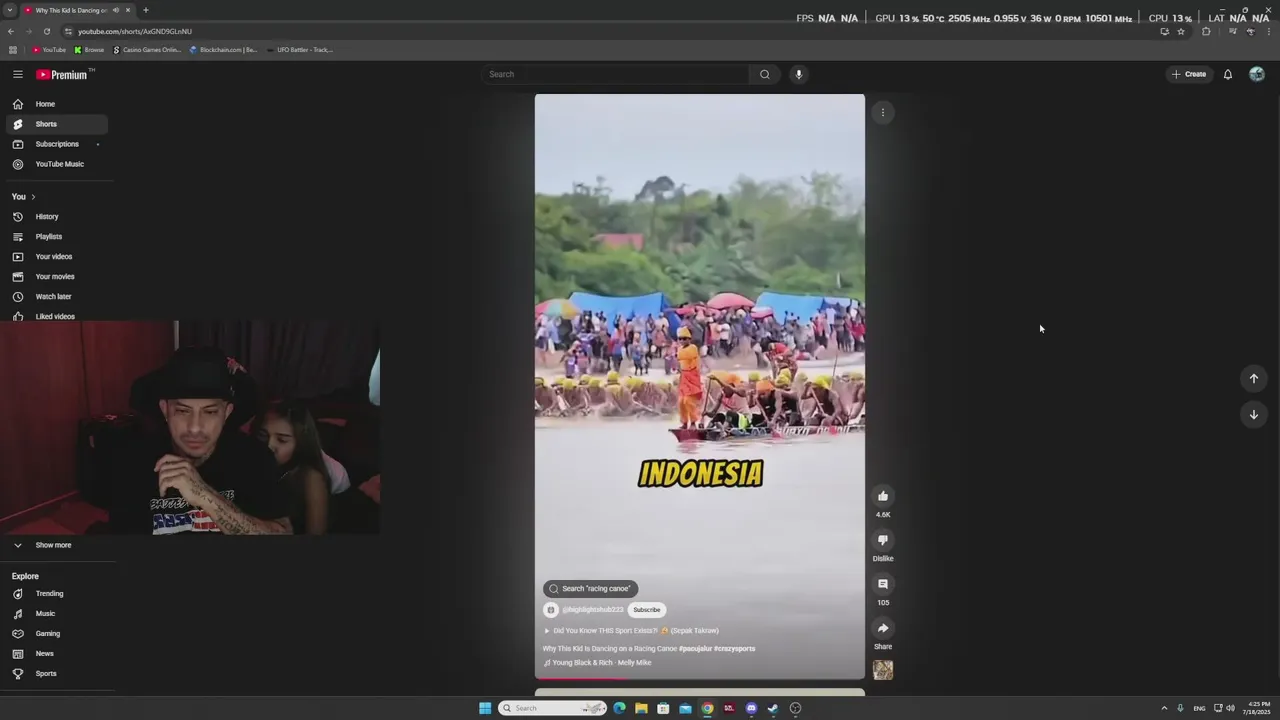This screenshot has width=1280, height=720.
Task: Go to the previous Short arrow
Action: click(1254, 379)
